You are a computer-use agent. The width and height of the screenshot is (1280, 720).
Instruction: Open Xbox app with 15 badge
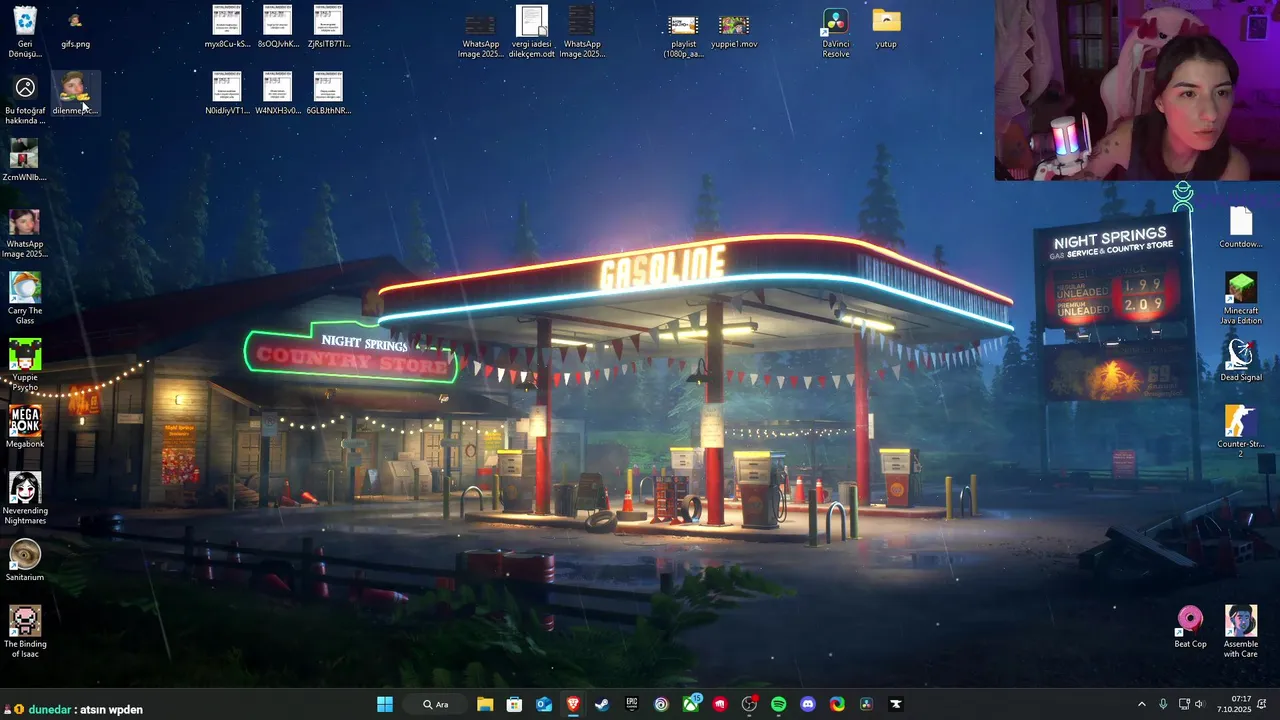click(x=691, y=704)
